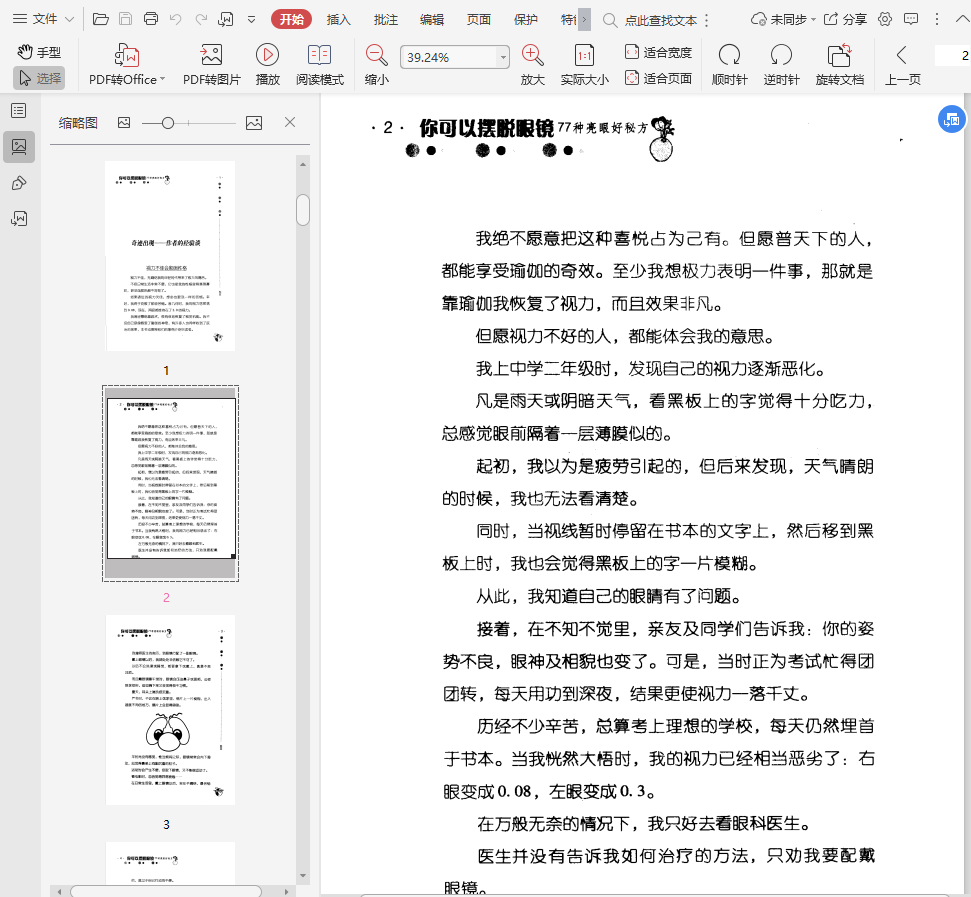971x897 pixels.
Task: Open the comment feedback icon in title bar
Action: [x=911, y=19]
